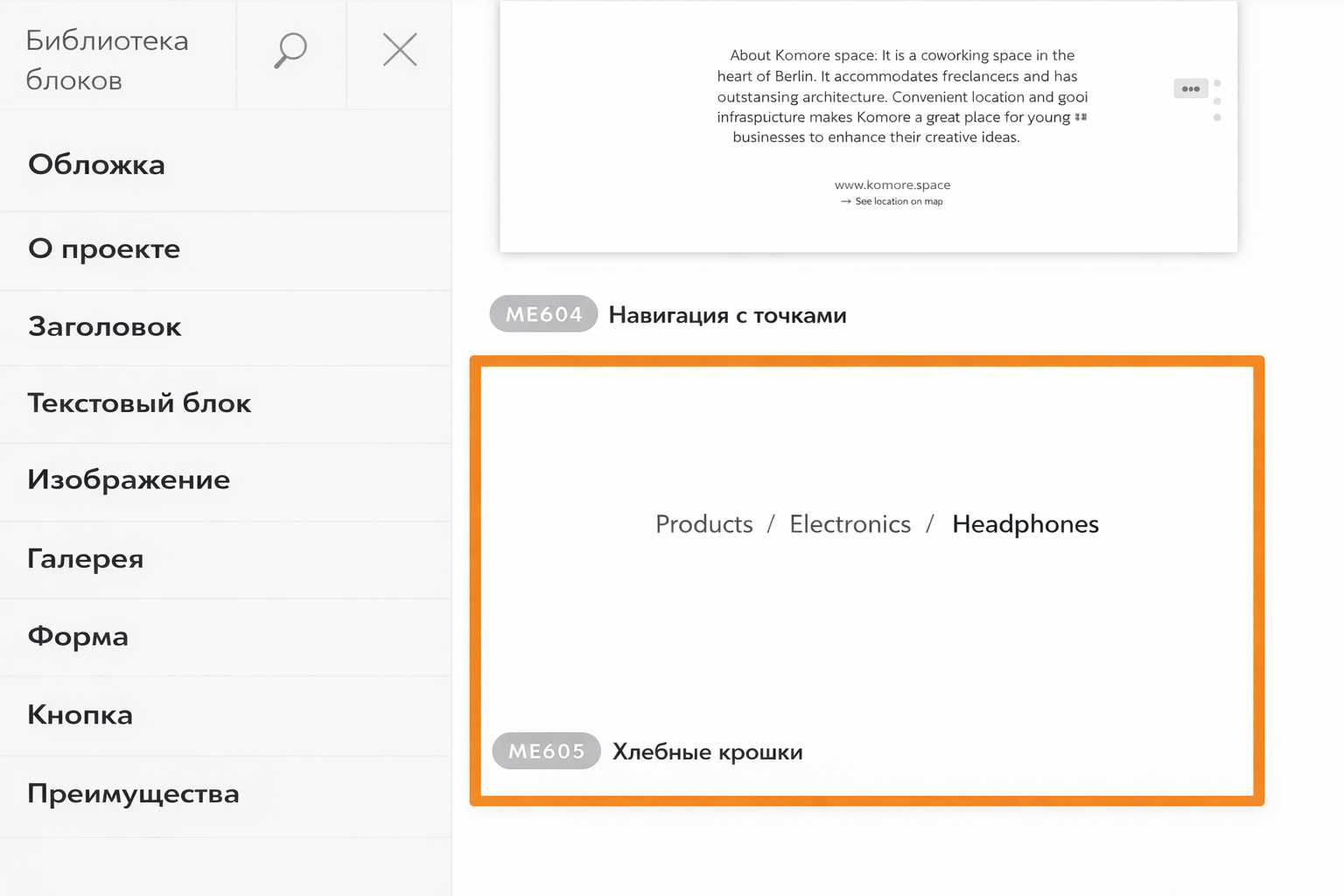Image resolution: width=1344 pixels, height=896 pixels.
Task: Click the Библиотека блоков panel title
Action: click(107, 60)
